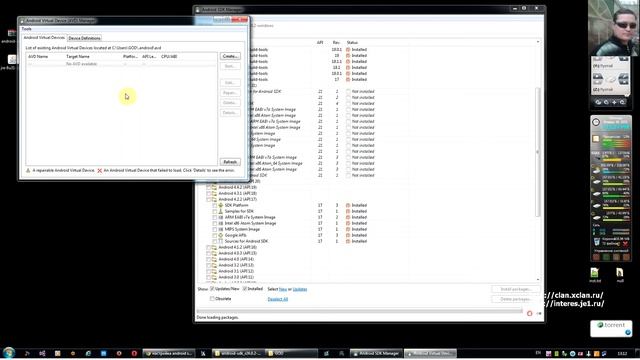Switch to the Device Definitions tab
Image resolution: width=640 pixels, height=360 pixels.
pos(84,38)
